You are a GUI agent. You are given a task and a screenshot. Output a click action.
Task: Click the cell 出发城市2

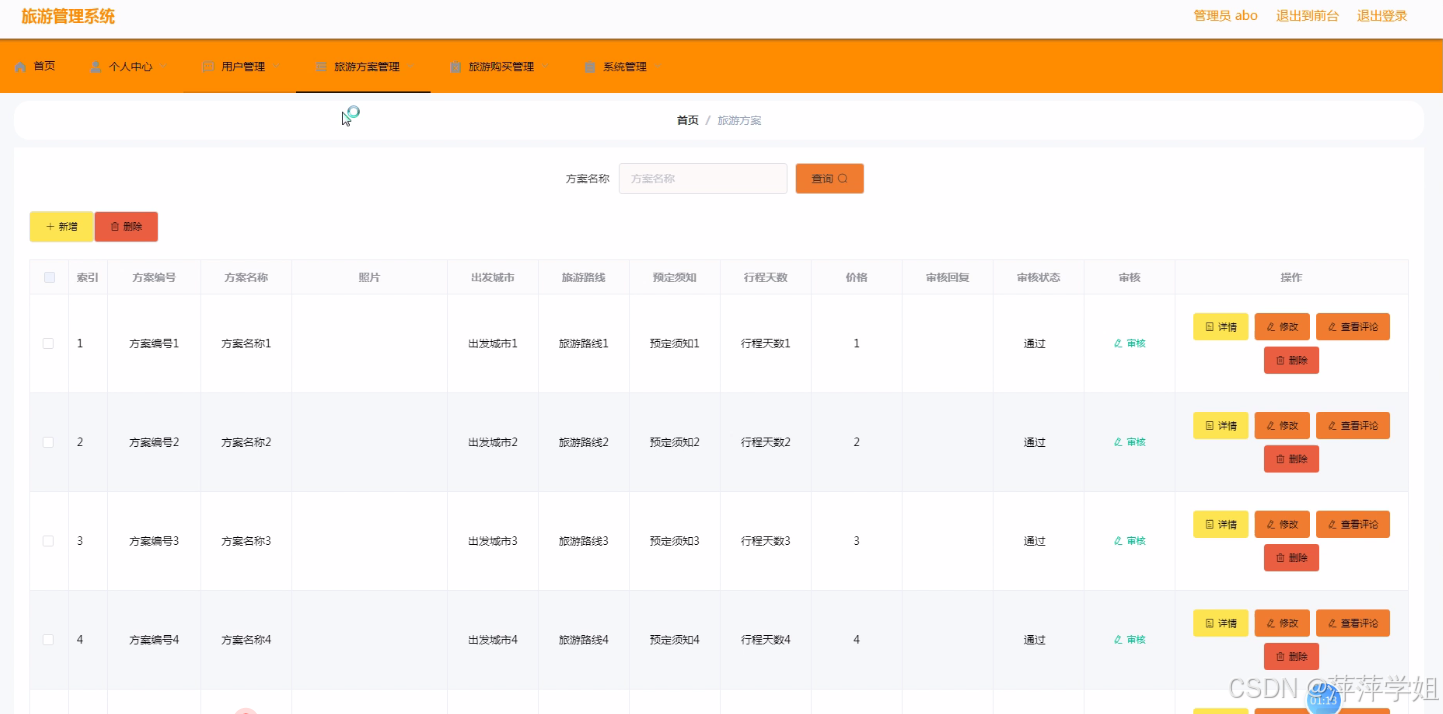[x=493, y=442]
